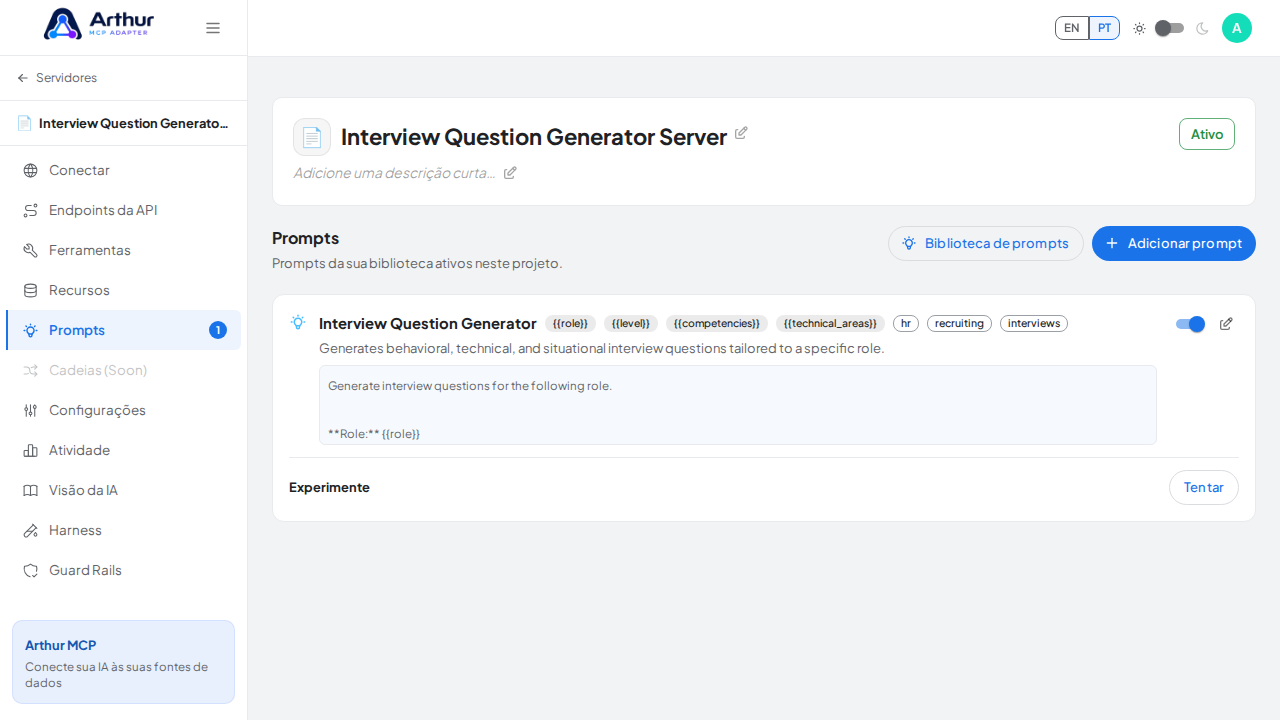Click the Prompts count badge 1
This screenshot has height=720, width=1280.
[x=218, y=330]
